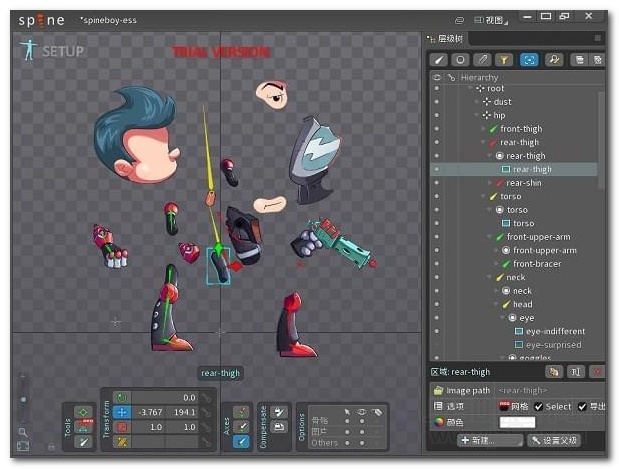Collapse the neck bone node
Image resolution: width=619 pixels, height=469 pixels.
490,277
